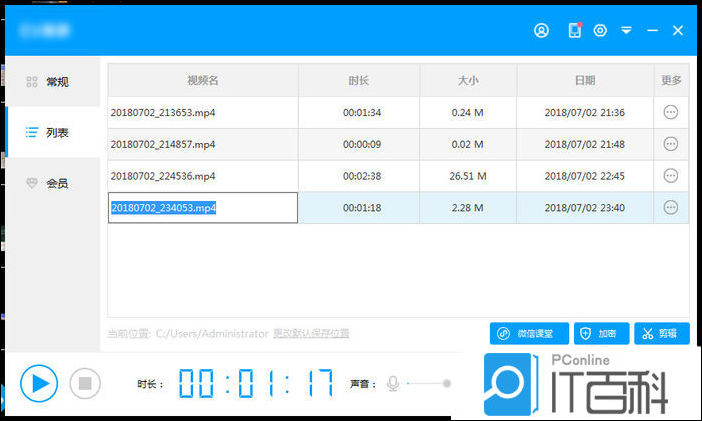Open more options for 20180702_214857.mp4

pyautogui.click(x=671, y=144)
